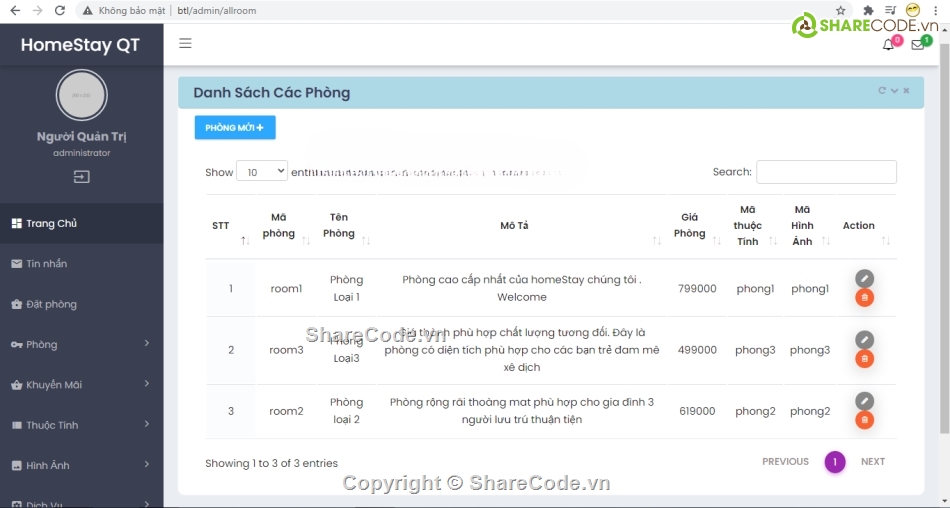Refresh the Danh Sách Các Phòng panel
Screen dimensions: 950x508
[x=882, y=90]
